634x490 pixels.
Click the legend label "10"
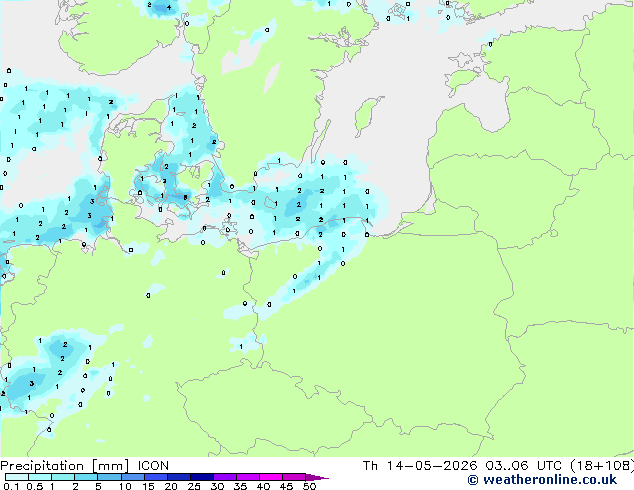coord(125,486)
